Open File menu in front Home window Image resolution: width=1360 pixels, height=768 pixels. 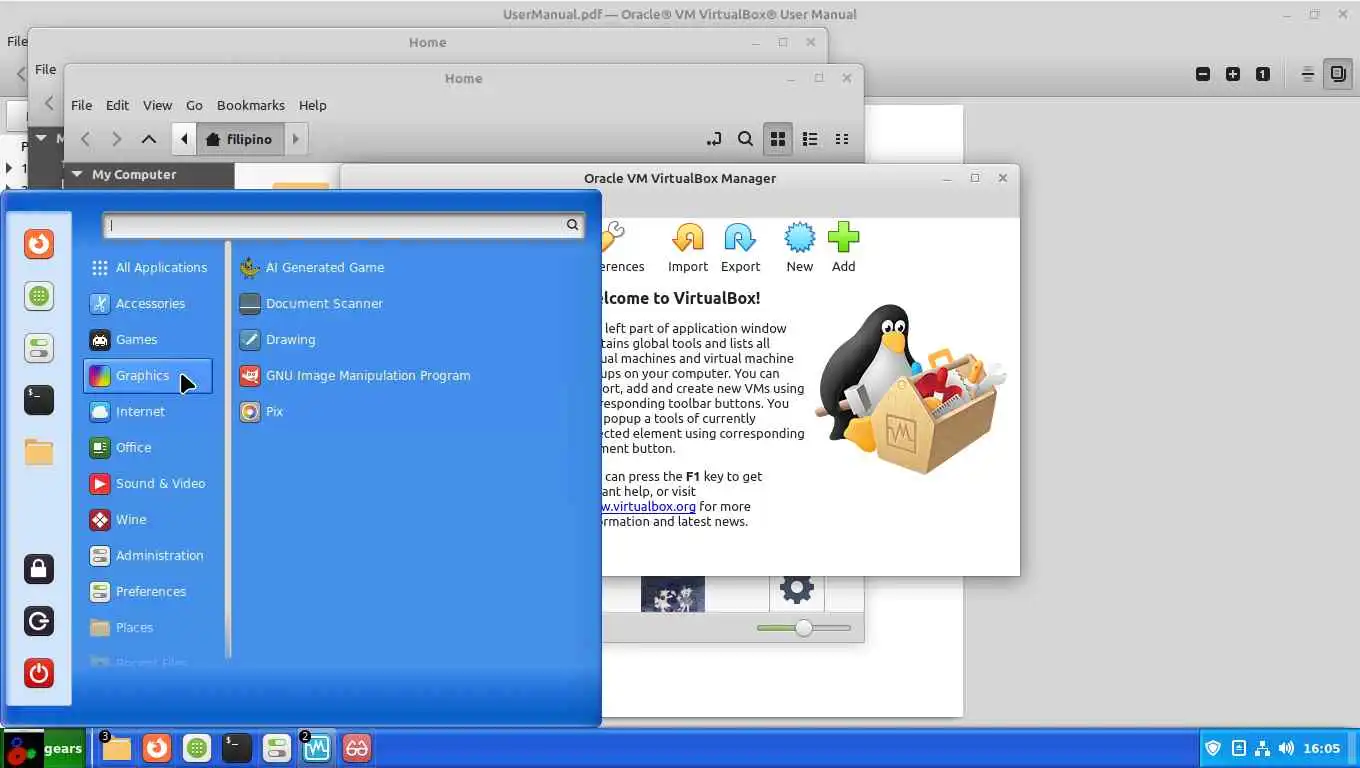point(81,105)
